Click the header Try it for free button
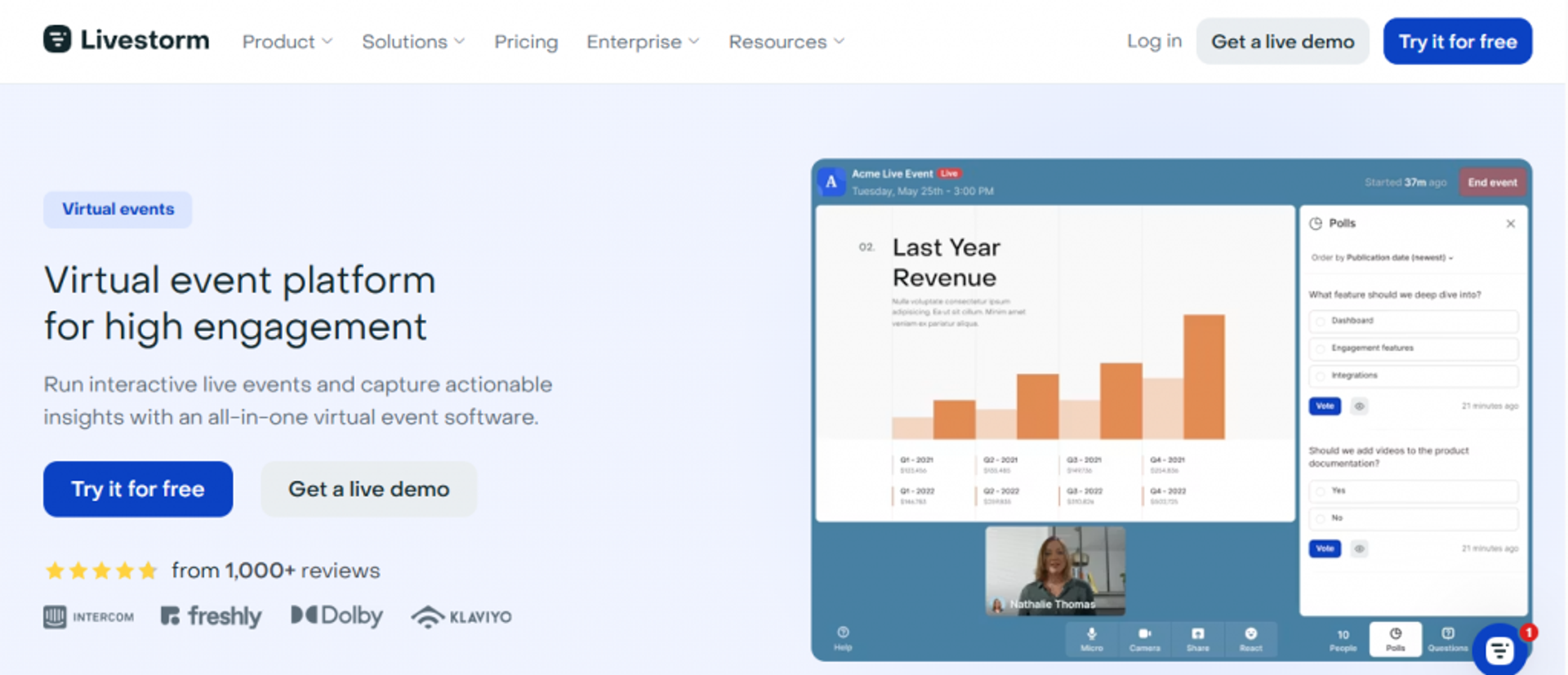This screenshot has width=1568, height=675. [x=1458, y=42]
